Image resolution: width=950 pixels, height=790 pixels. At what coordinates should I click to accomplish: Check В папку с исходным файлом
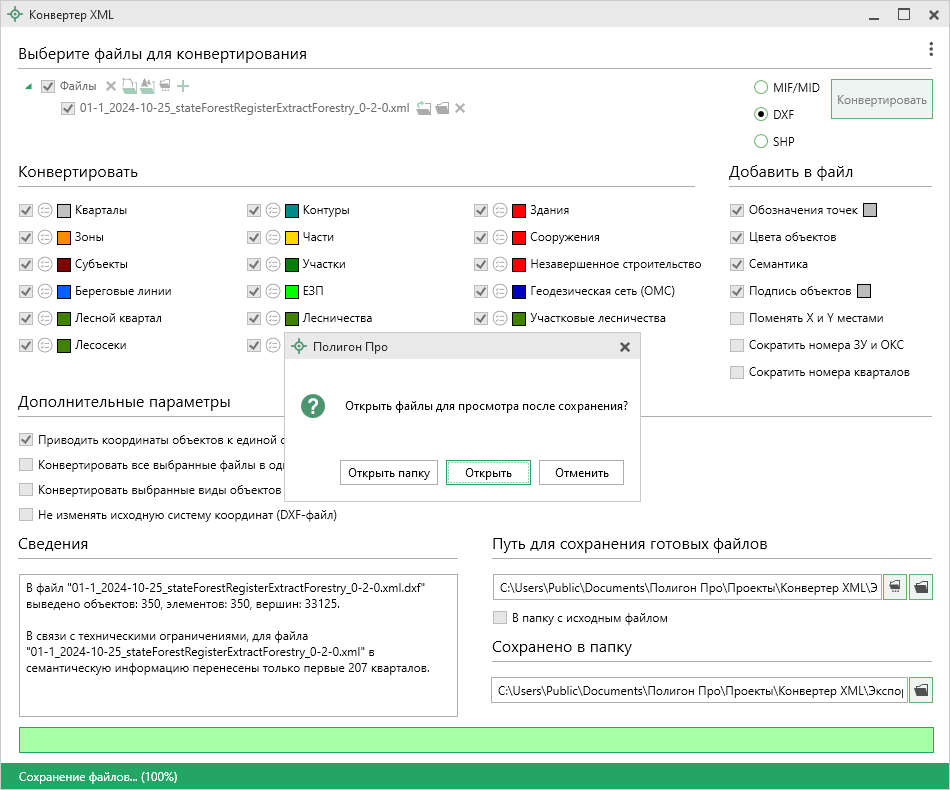pyautogui.click(x=501, y=618)
